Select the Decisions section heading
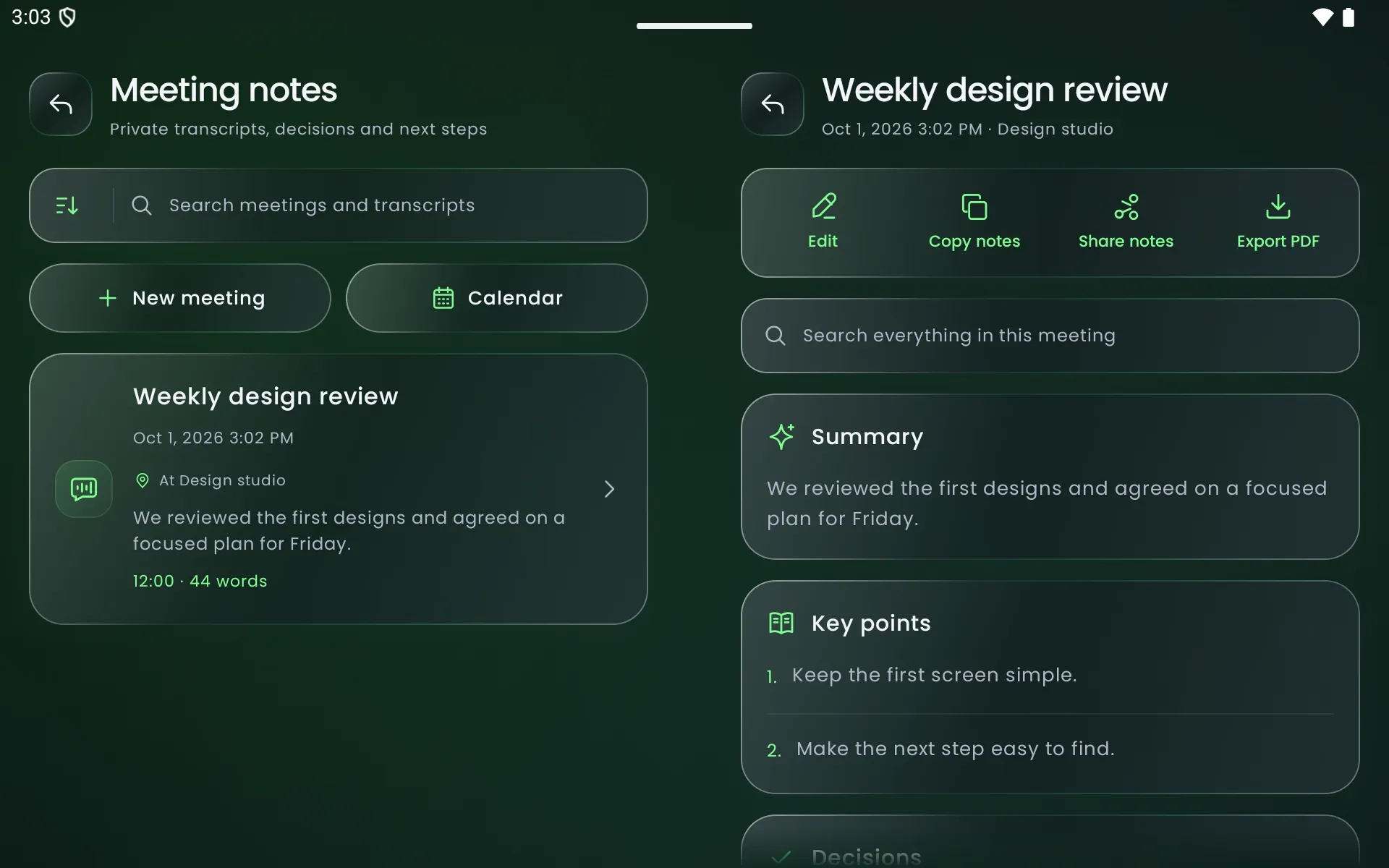 click(867, 857)
